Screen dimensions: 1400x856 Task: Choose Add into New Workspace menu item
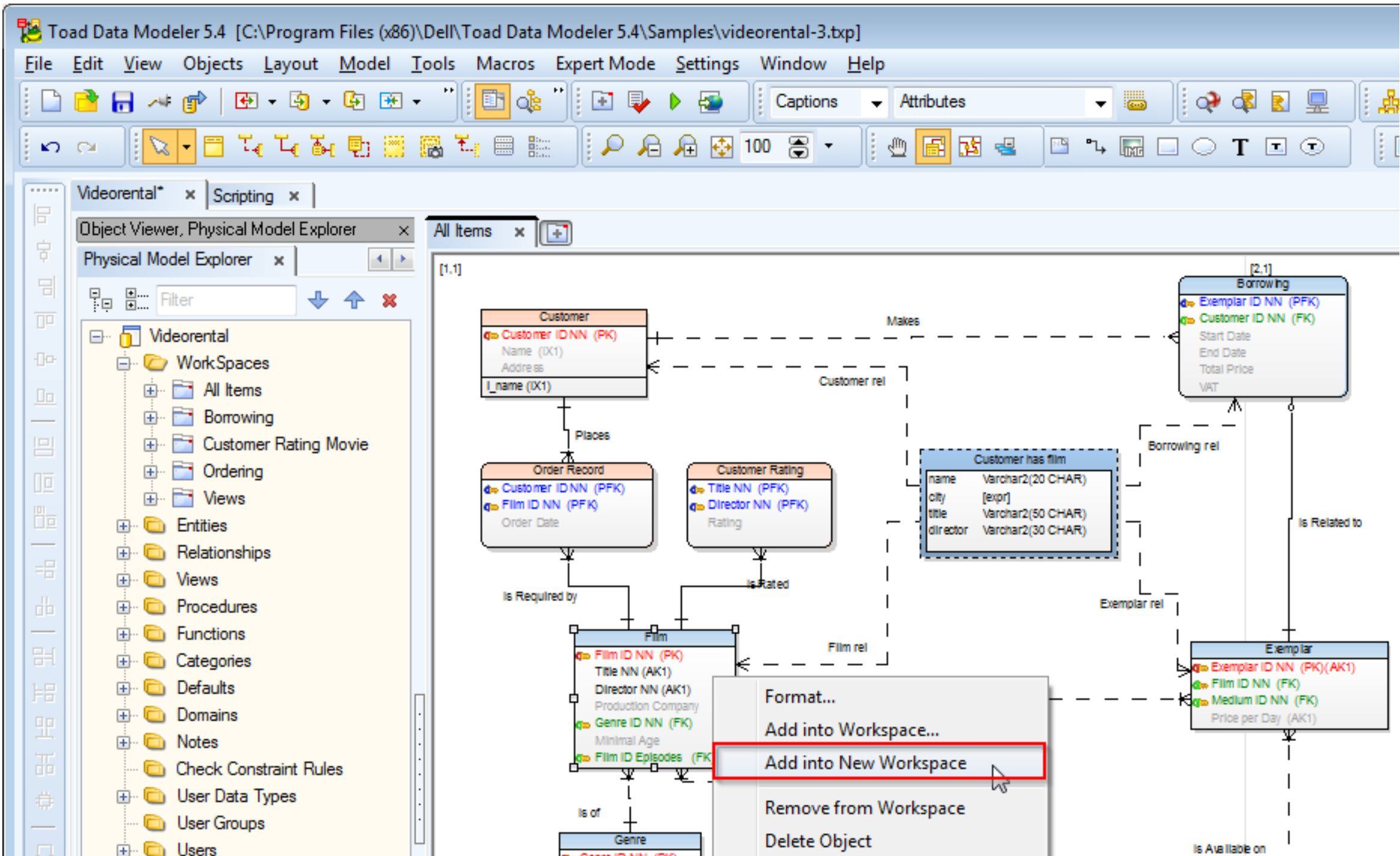(880, 762)
